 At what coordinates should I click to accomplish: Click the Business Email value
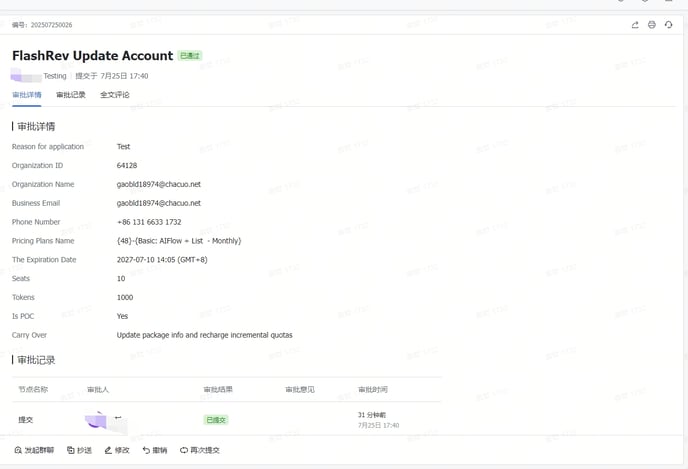(159, 203)
